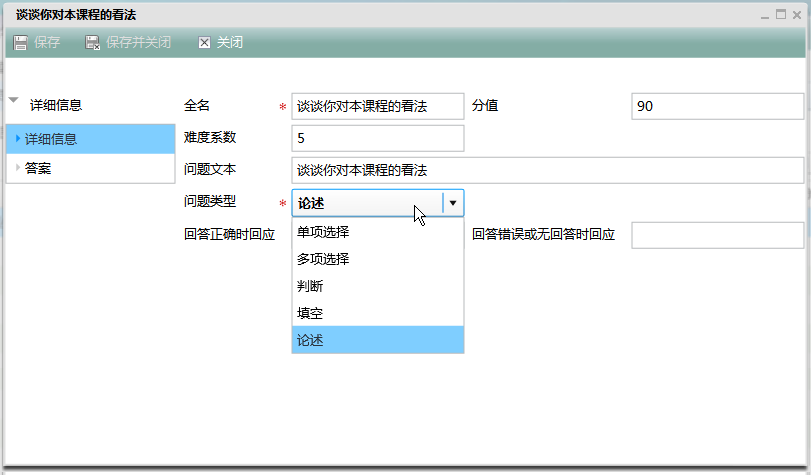Click the 详细信息 section heading text
The image size is (811, 475).
56,105
